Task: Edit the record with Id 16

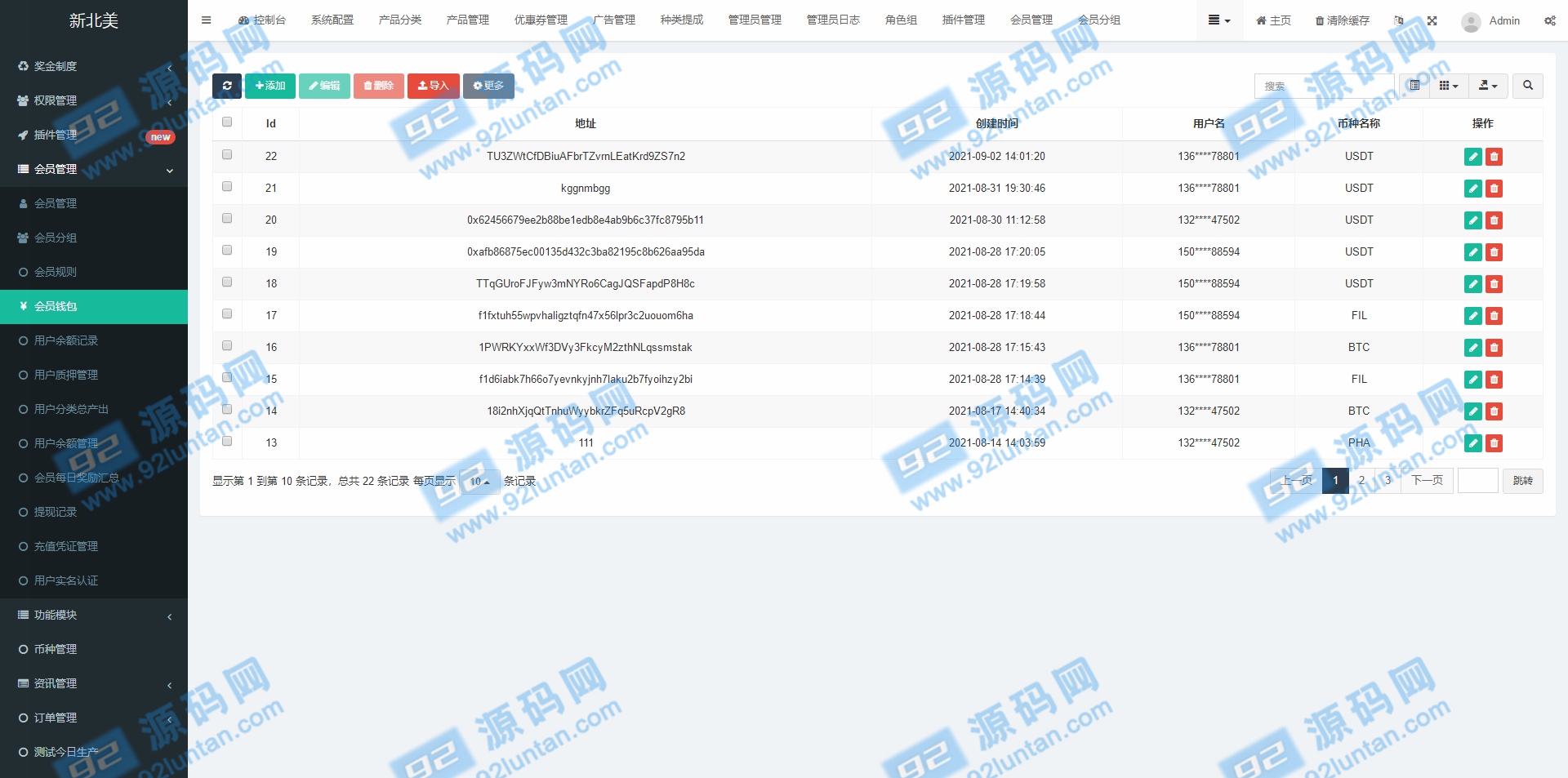Action: tap(1473, 348)
